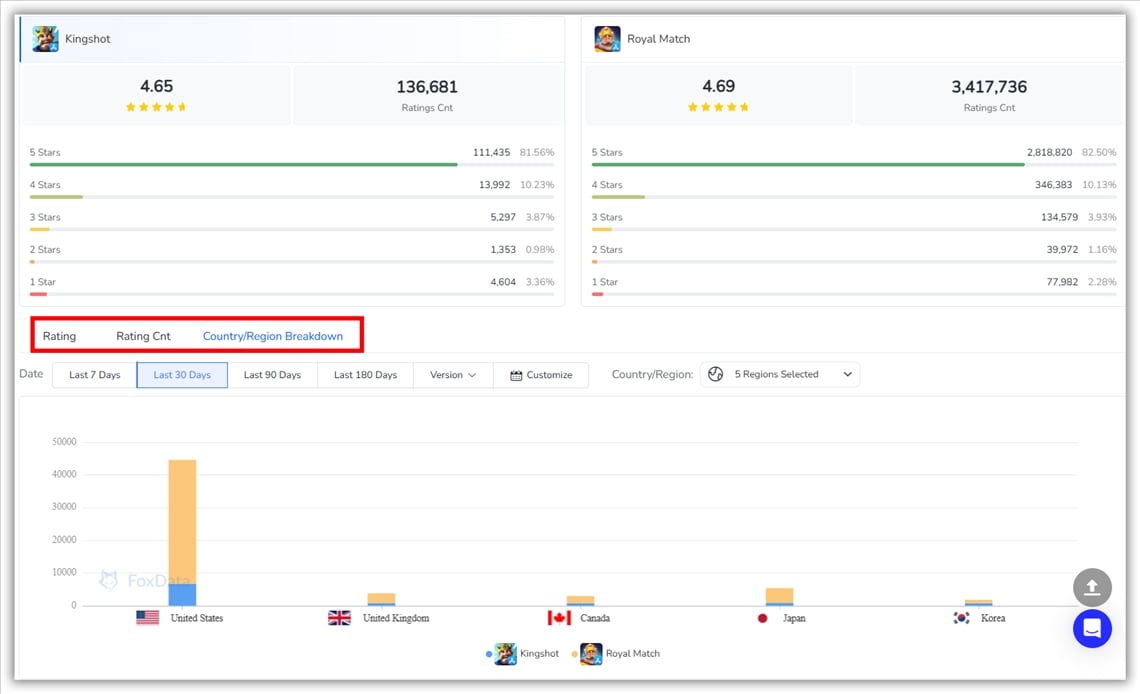The height and width of the screenshot is (694, 1140).
Task: Click the Japan flag icon
Action: pyautogui.click(x=763, y=618)
